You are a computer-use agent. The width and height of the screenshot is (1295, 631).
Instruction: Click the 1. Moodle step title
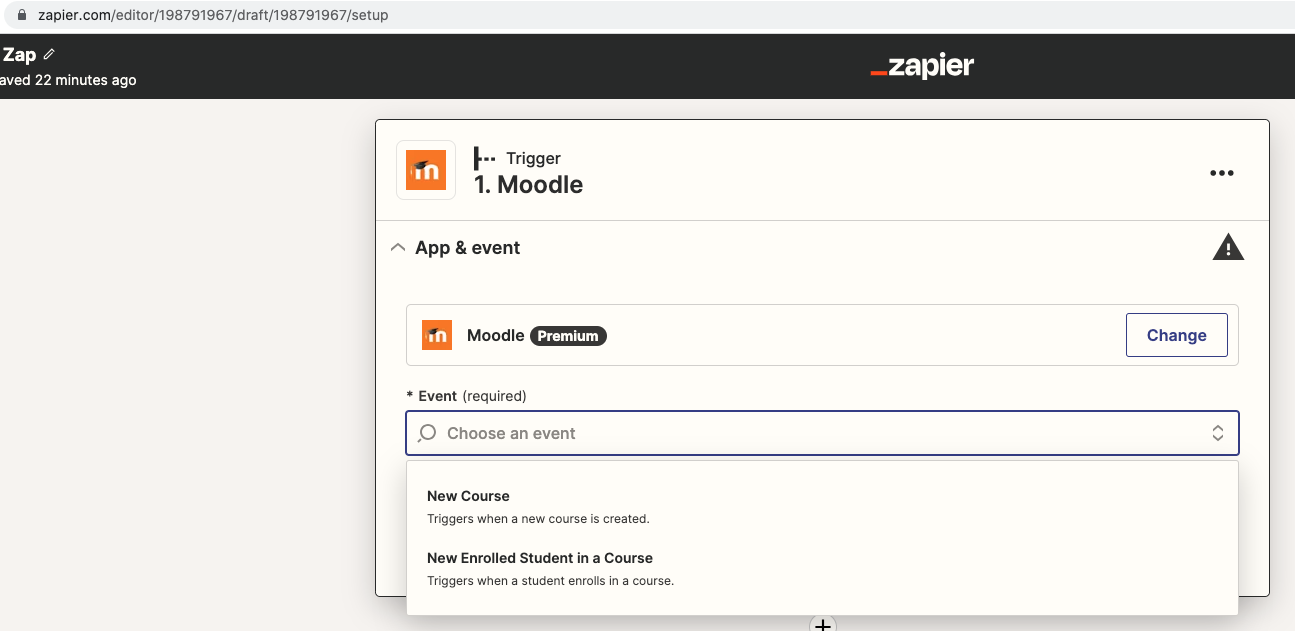click(x=528, y=185)
